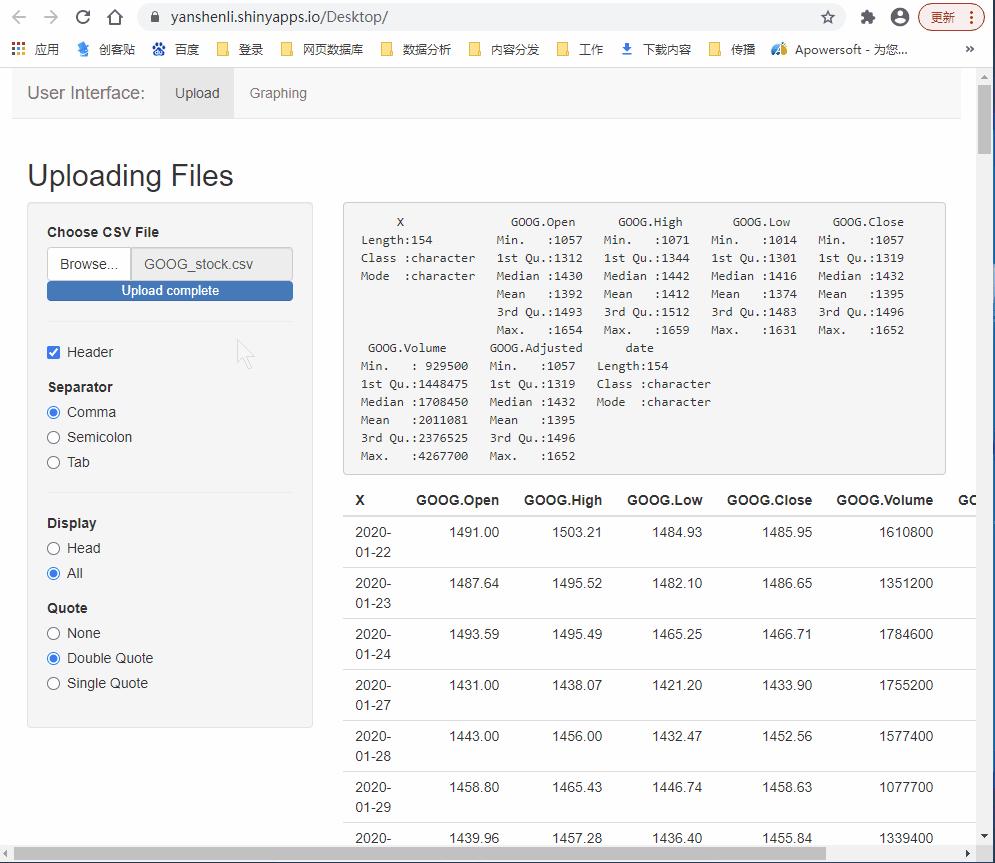Choose Single Quote under Quote
This screenshot has height=863, width=995.
click(x=53, y=683)
